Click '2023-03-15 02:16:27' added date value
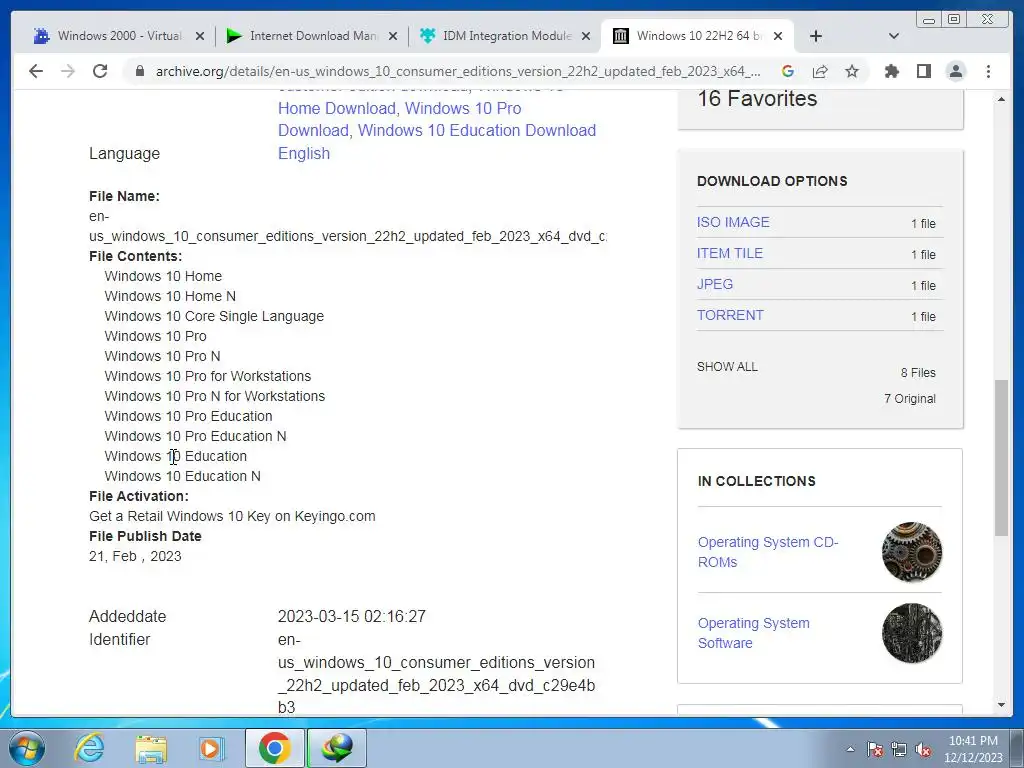The height and width of the screenshot is (768, 1024). 351,616
